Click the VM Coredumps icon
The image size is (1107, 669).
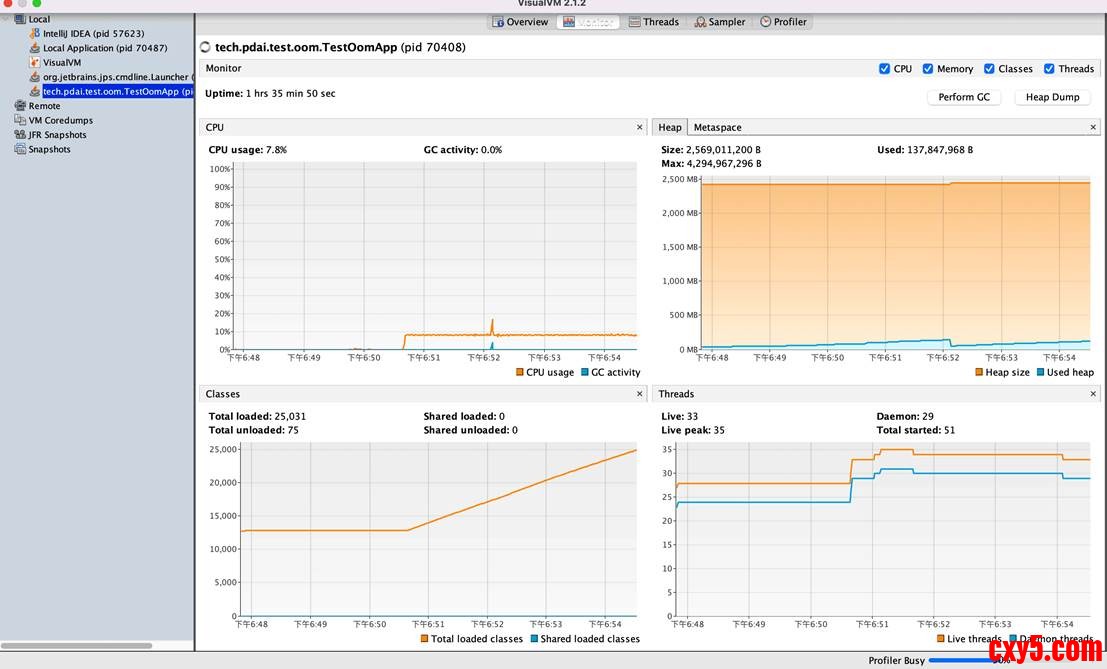[x=20, y=120]
